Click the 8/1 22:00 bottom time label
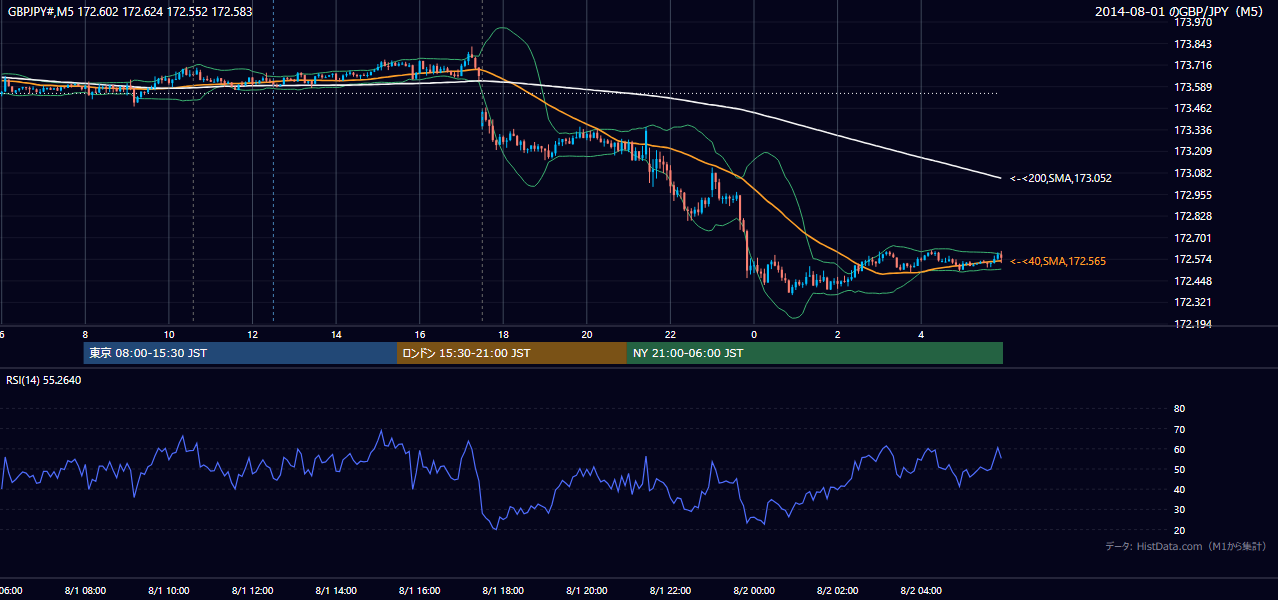The width and height of the screenshot is (1278, 600). [671, 591]
